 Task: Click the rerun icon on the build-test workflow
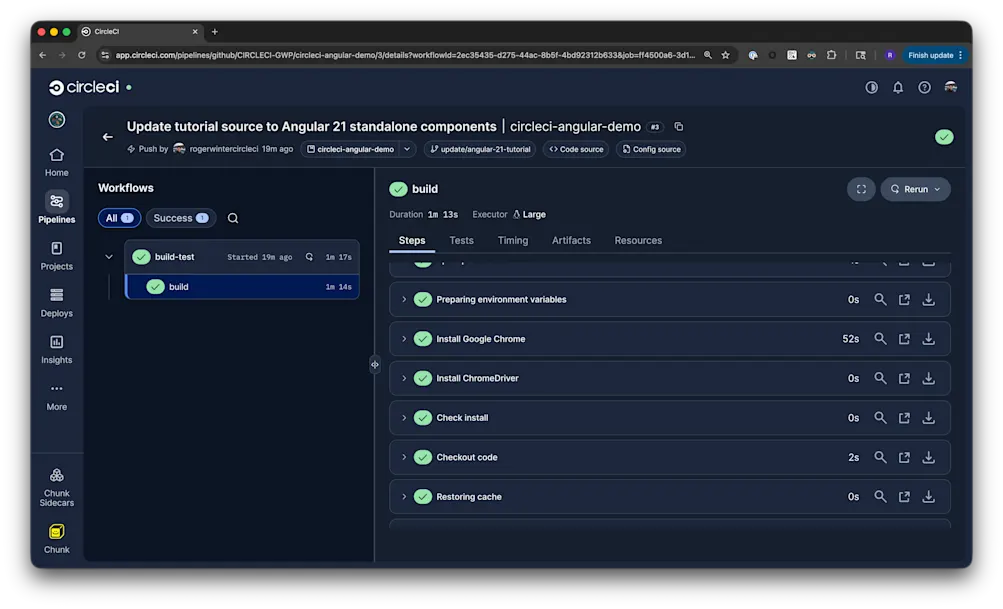tap(309, 257)
